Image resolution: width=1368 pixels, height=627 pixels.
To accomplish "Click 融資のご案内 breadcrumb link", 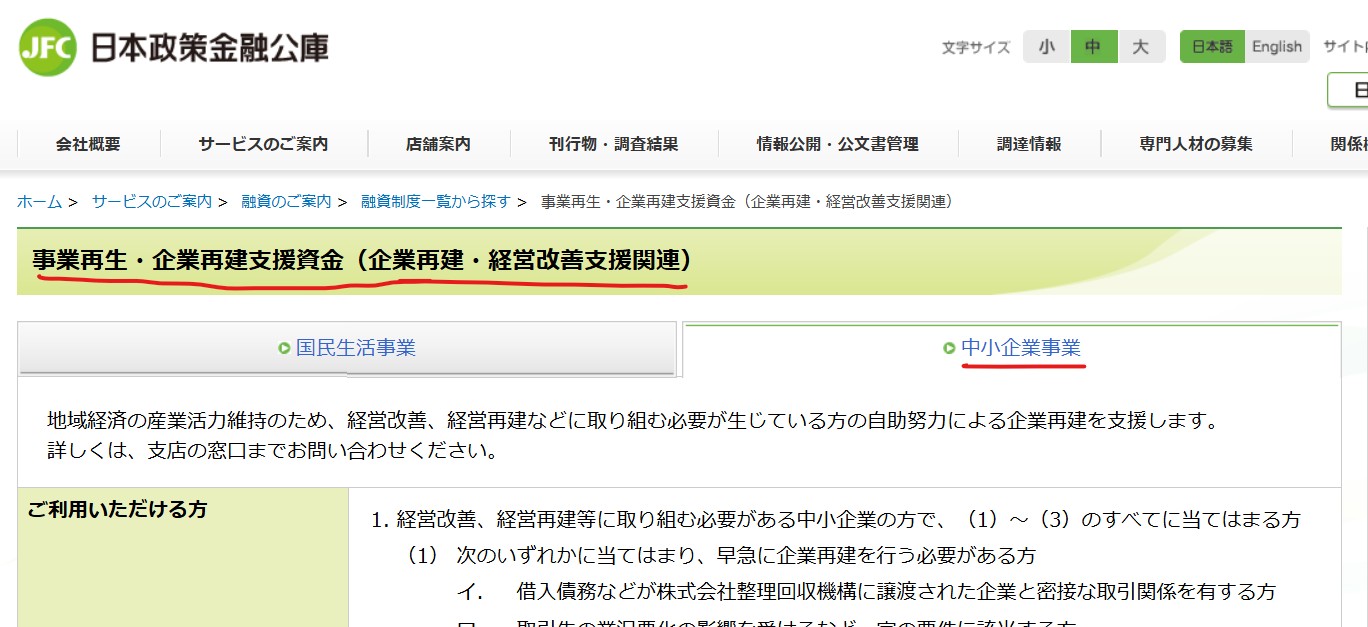I will coord(286,202).
